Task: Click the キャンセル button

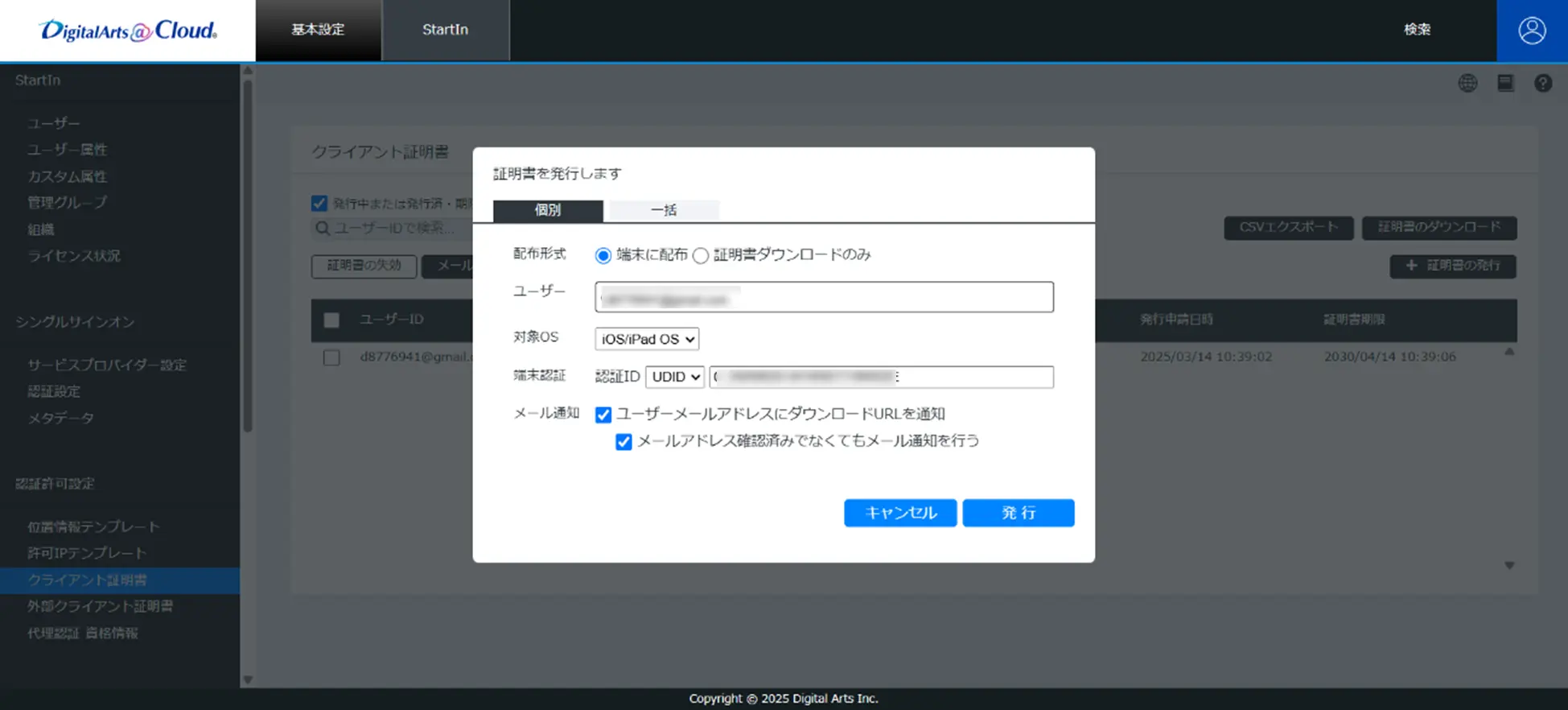Action: (900, 513)
